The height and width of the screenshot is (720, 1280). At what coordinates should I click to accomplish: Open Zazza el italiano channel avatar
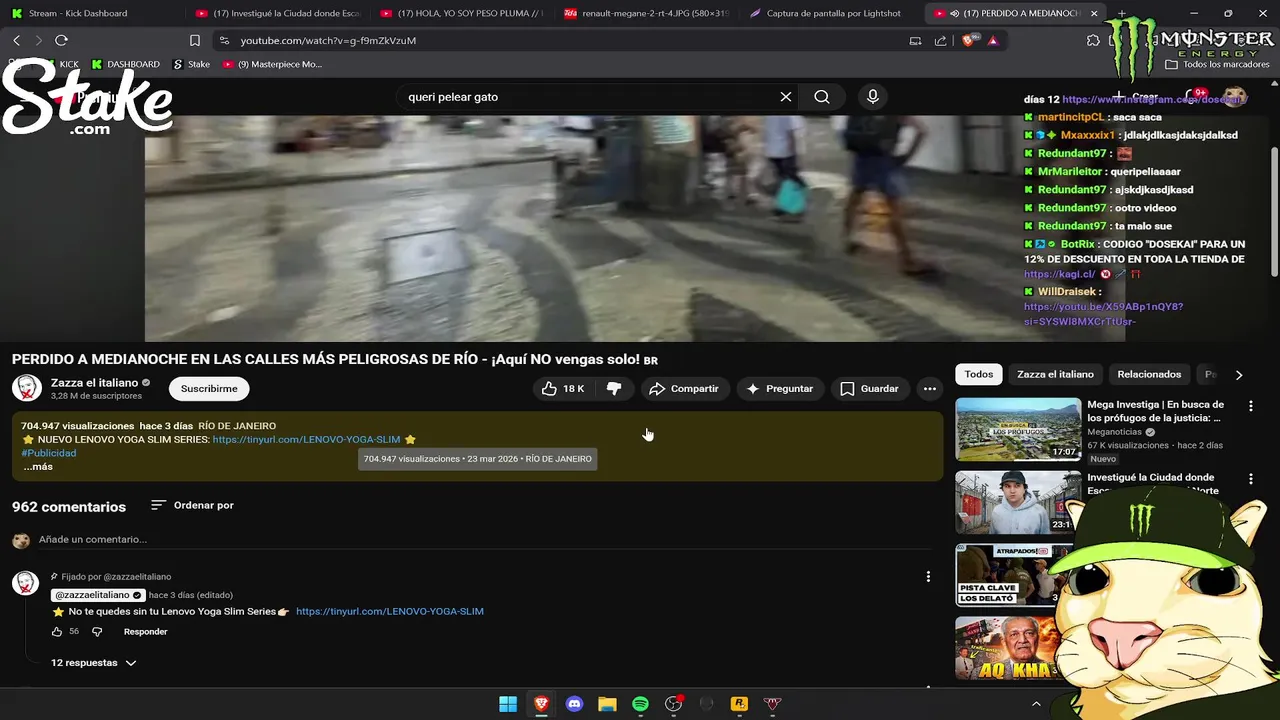tap(26, 388)
